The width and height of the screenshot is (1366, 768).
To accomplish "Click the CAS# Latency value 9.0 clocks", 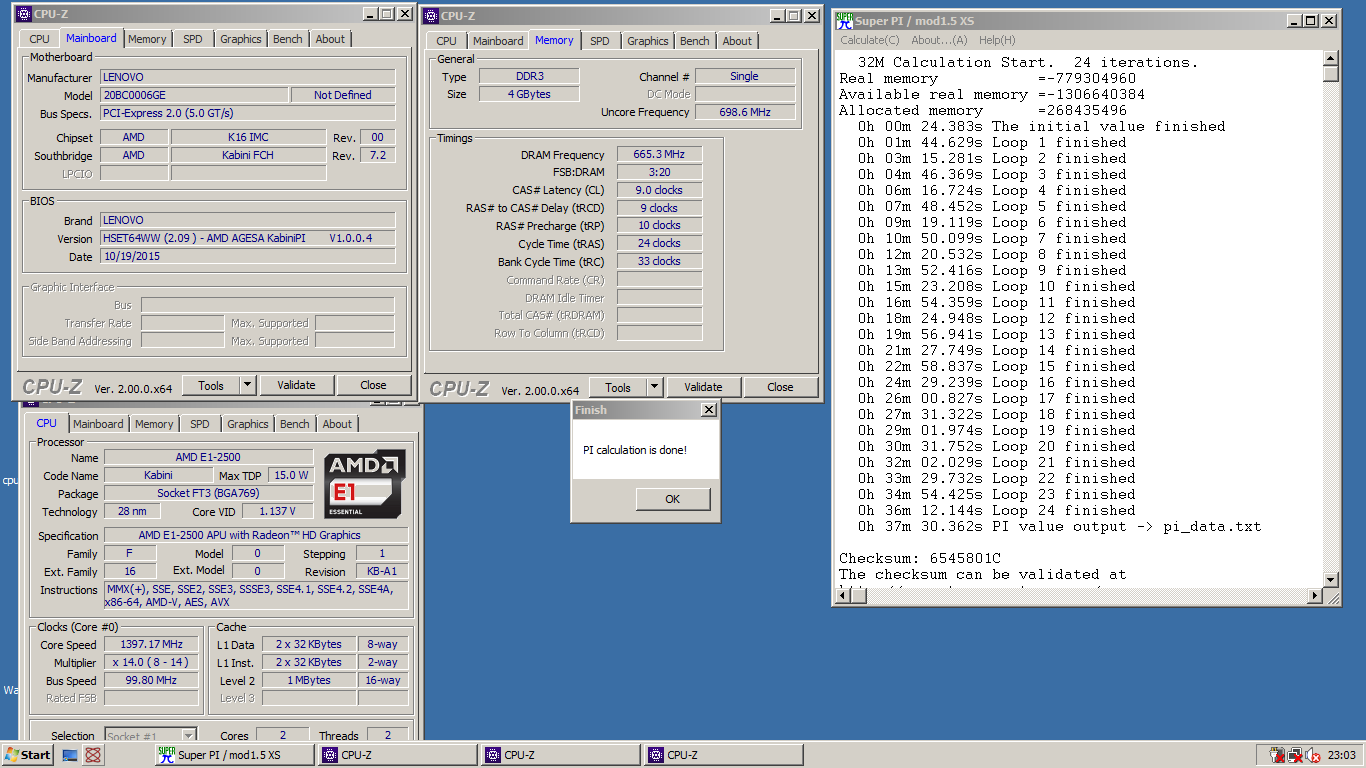I will [x=659, y=190].
